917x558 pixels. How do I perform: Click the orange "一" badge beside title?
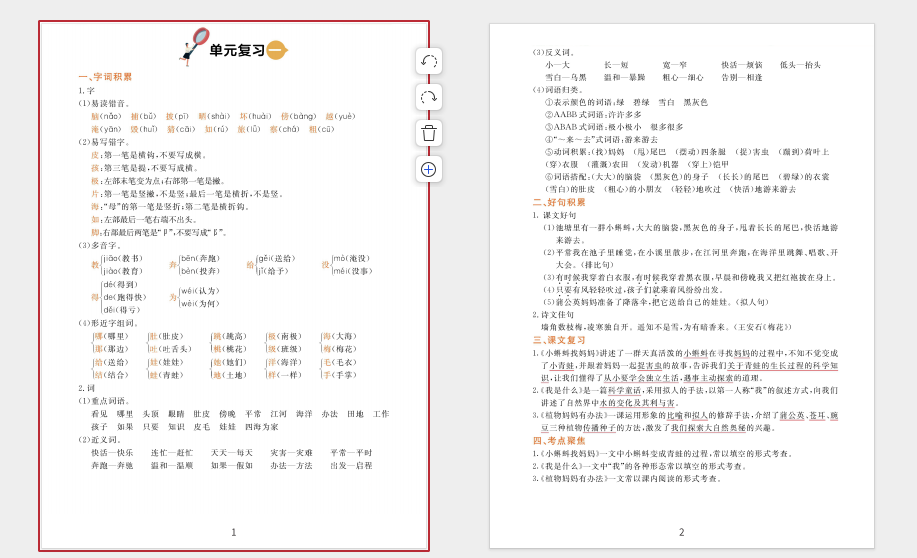point(275,50)
